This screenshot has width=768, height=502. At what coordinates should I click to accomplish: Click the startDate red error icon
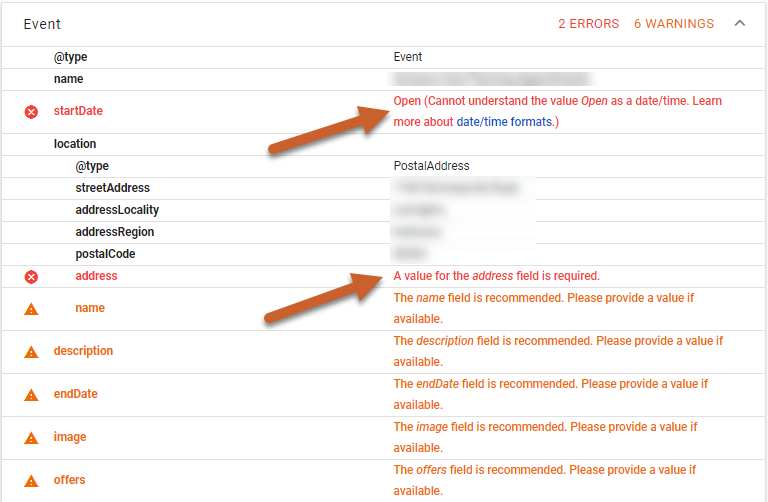click(x=31, y=111)
